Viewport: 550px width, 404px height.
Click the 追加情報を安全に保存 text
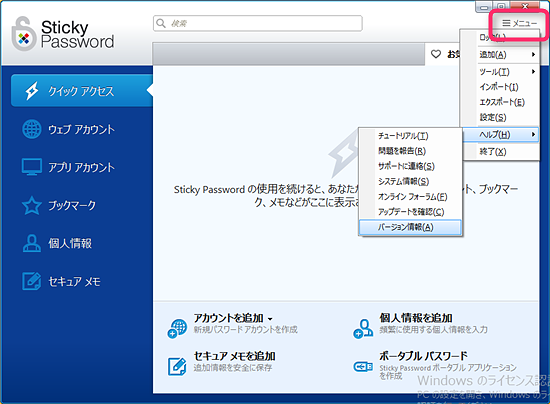[x=233, y=368]
